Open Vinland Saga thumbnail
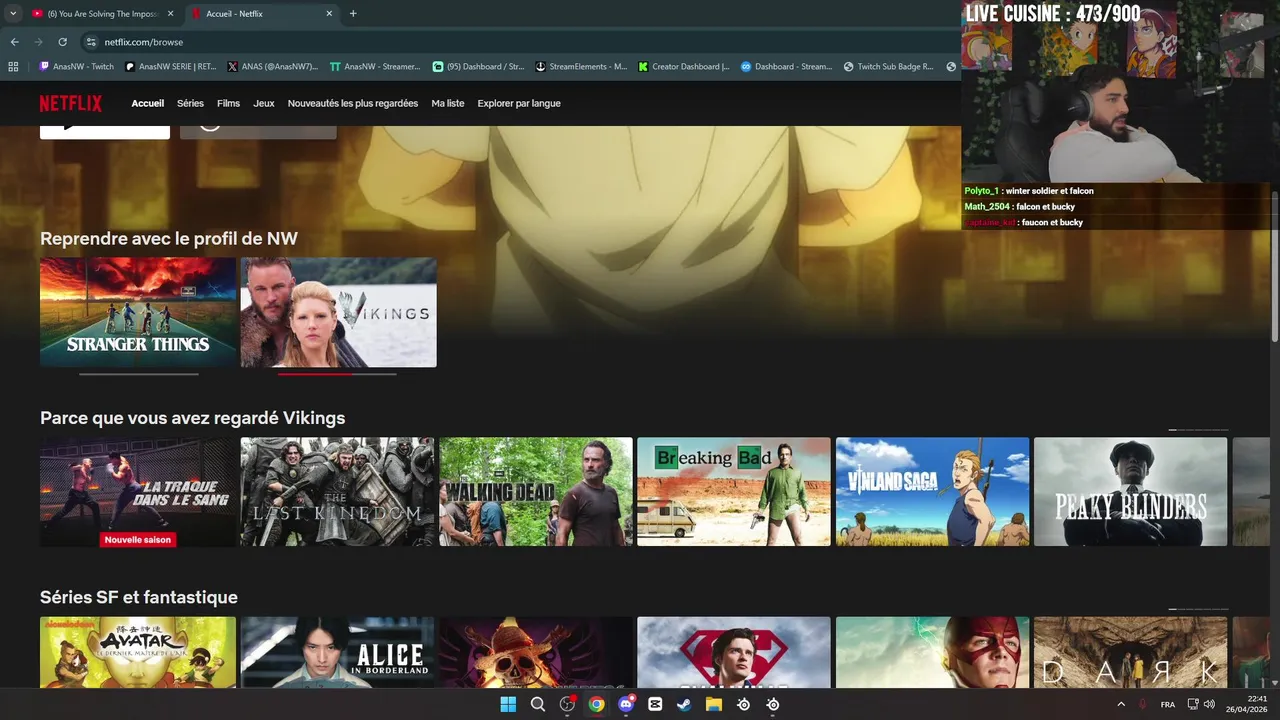Viewport: 1280px width, 720px height. click(x=932, y=491)
